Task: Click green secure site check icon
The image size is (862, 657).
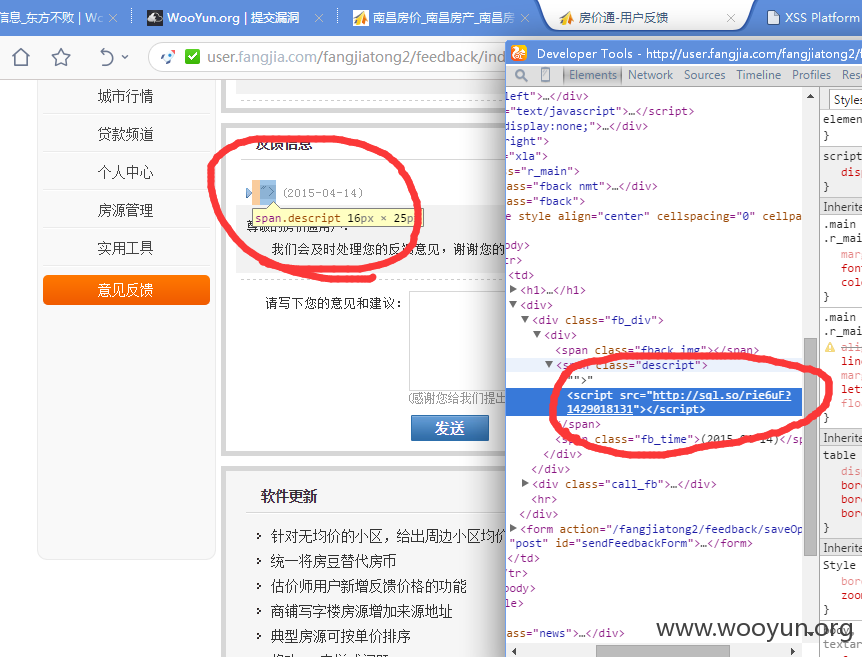Action: (192, 57)
